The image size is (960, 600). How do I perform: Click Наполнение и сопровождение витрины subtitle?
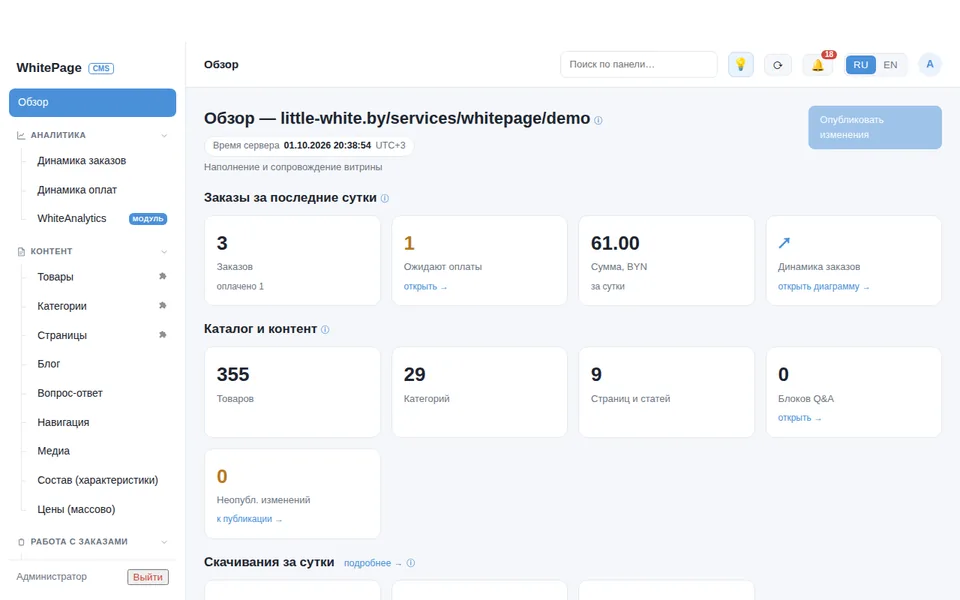293,167
